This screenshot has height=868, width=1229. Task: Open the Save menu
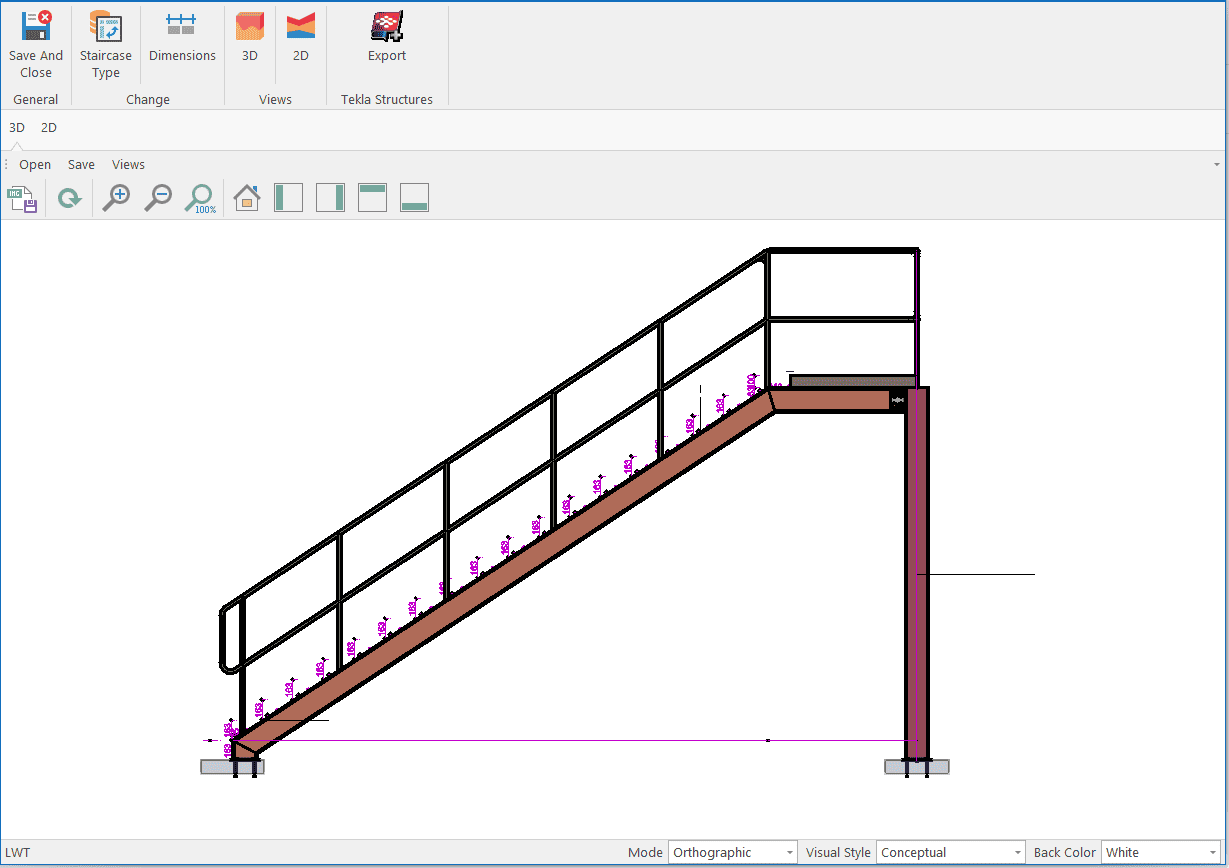coord(81,165)
